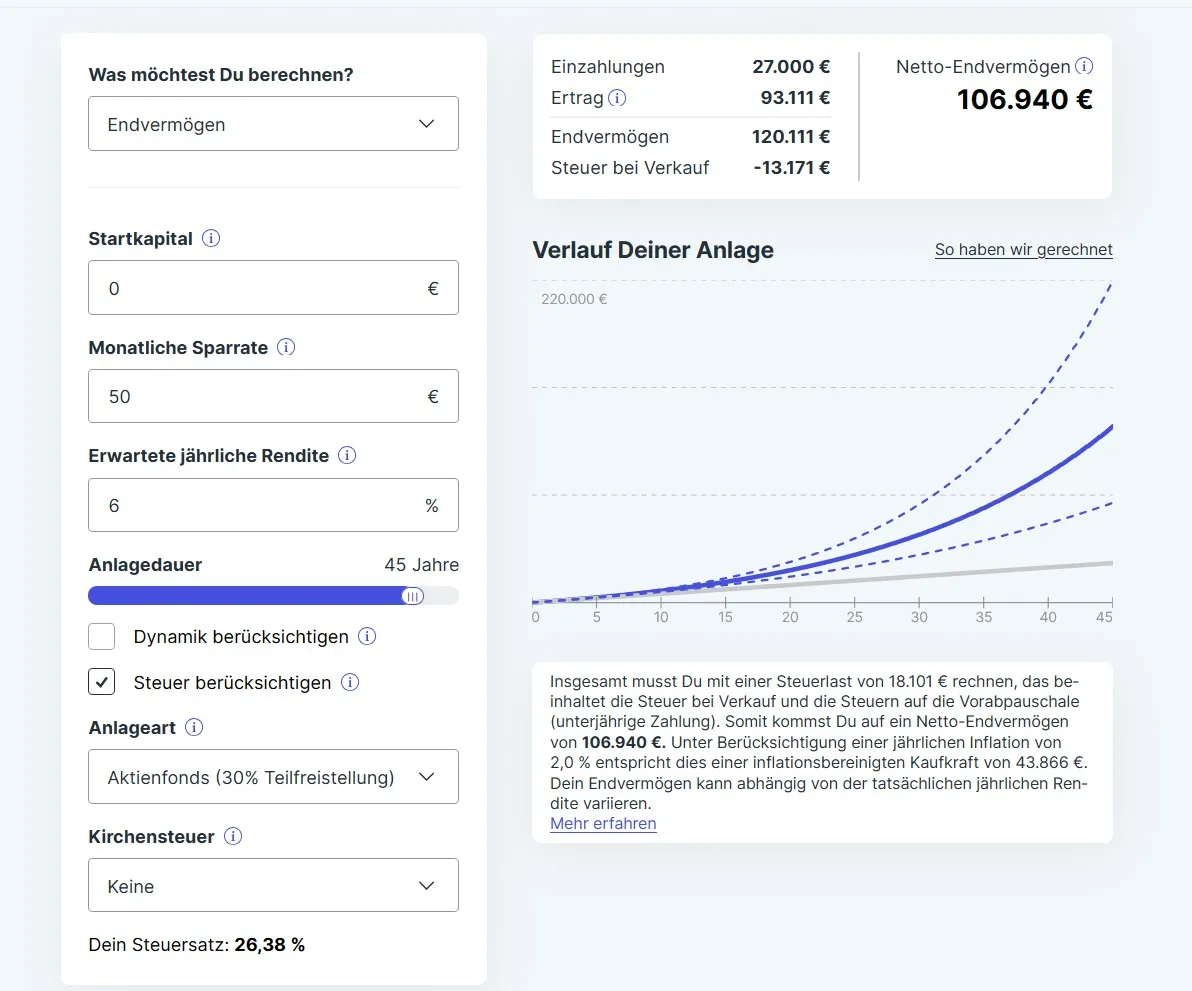Open the Endvermögen calculation type dropdown
Image resolution: width=1192 pixels, height=991 pixels.
[x=273, y=124]
